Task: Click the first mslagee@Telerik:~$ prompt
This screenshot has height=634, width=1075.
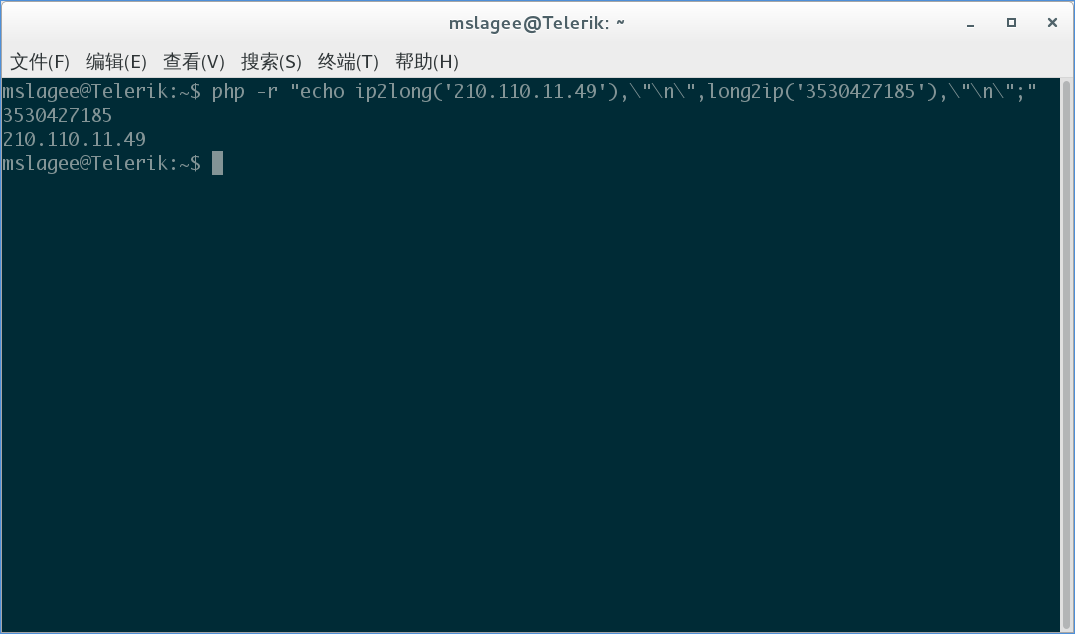Action: click(x=101, y=92)
